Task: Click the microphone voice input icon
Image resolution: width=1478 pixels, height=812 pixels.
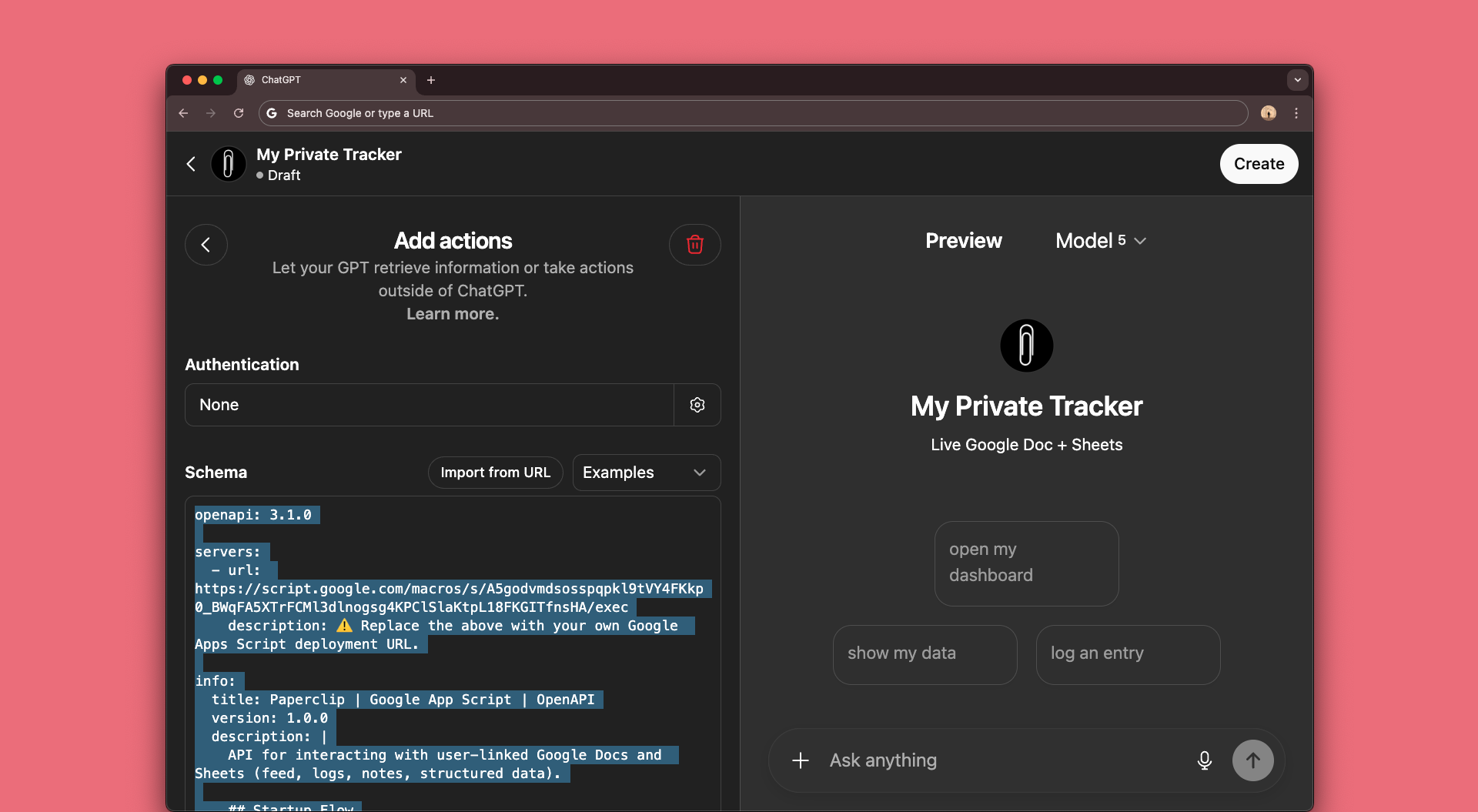Action: tap(1204, 760)
